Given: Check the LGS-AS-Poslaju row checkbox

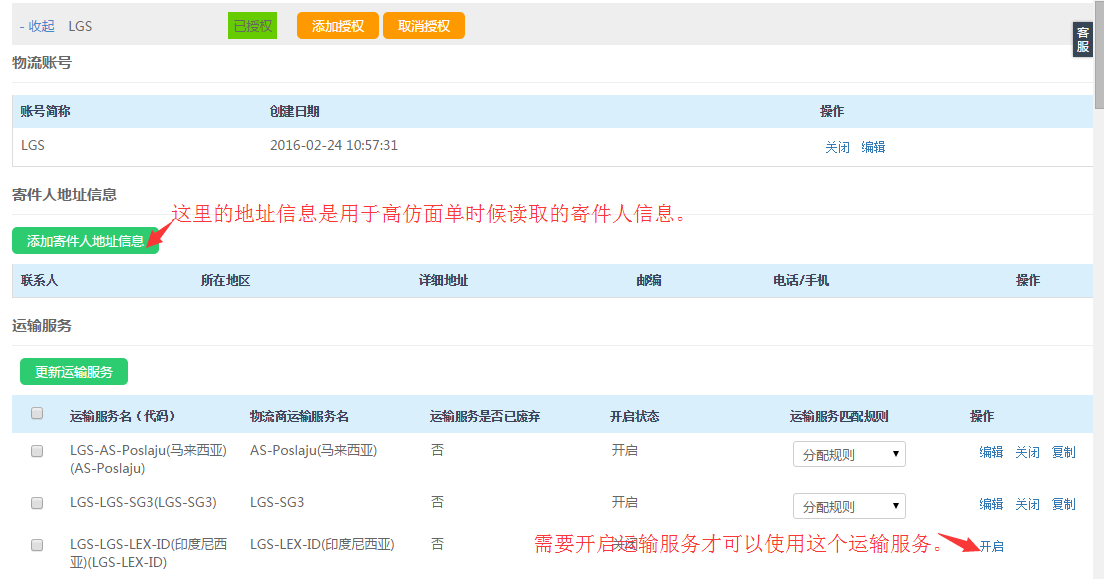Looking at the screenshot, I should [x=37, y=451].
